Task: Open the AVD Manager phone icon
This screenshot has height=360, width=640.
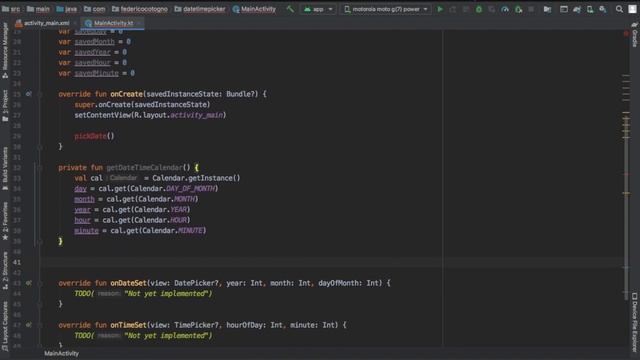Action: [x=590, y=9]
